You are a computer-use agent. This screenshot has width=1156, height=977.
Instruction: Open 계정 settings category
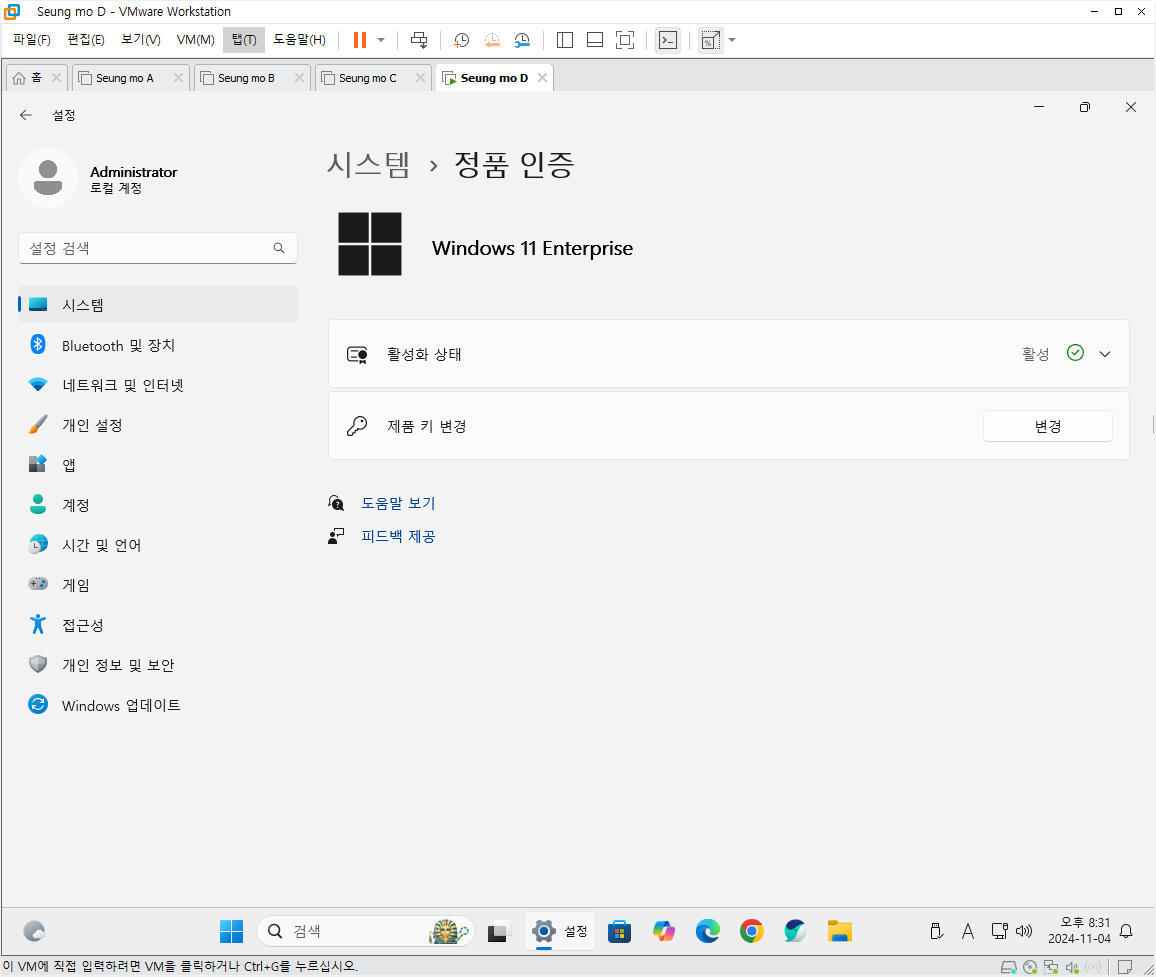[158, 505]
